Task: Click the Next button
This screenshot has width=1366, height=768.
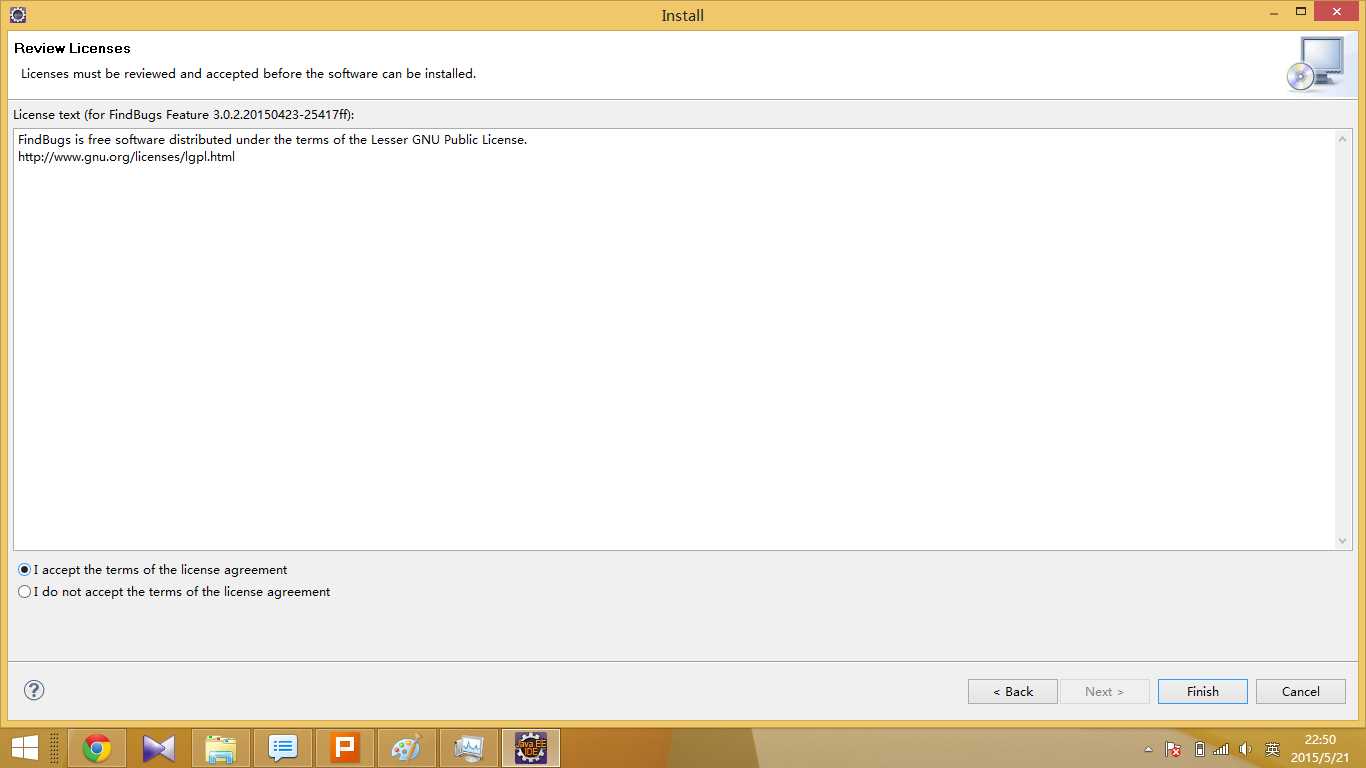Action: [x=1105, y=691]
